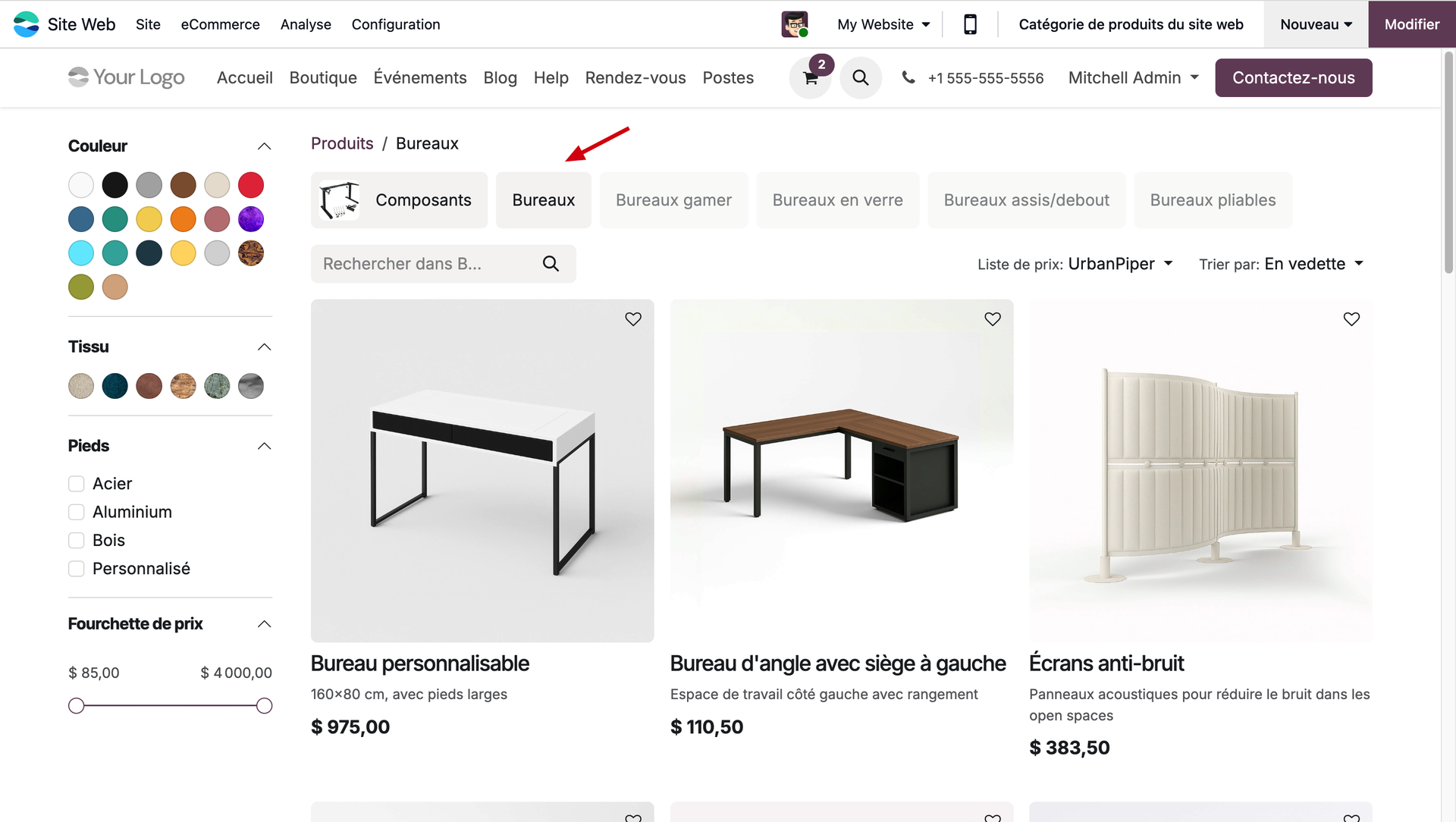The width and height of the screenshot is (1456, 822).
Task: Go to Produits breadcrumb link
Action: [x=342, y=143]
